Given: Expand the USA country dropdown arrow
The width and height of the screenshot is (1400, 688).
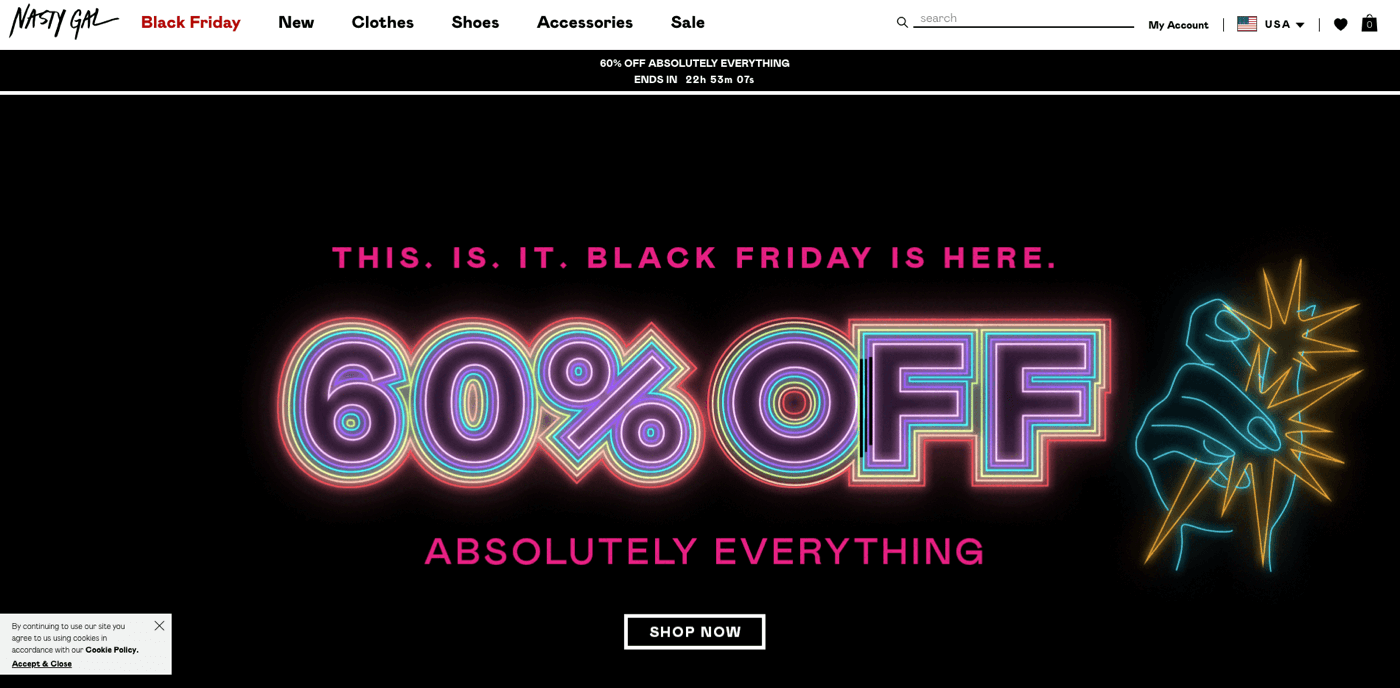Looking at the screenshot, I should [1300, 25].
